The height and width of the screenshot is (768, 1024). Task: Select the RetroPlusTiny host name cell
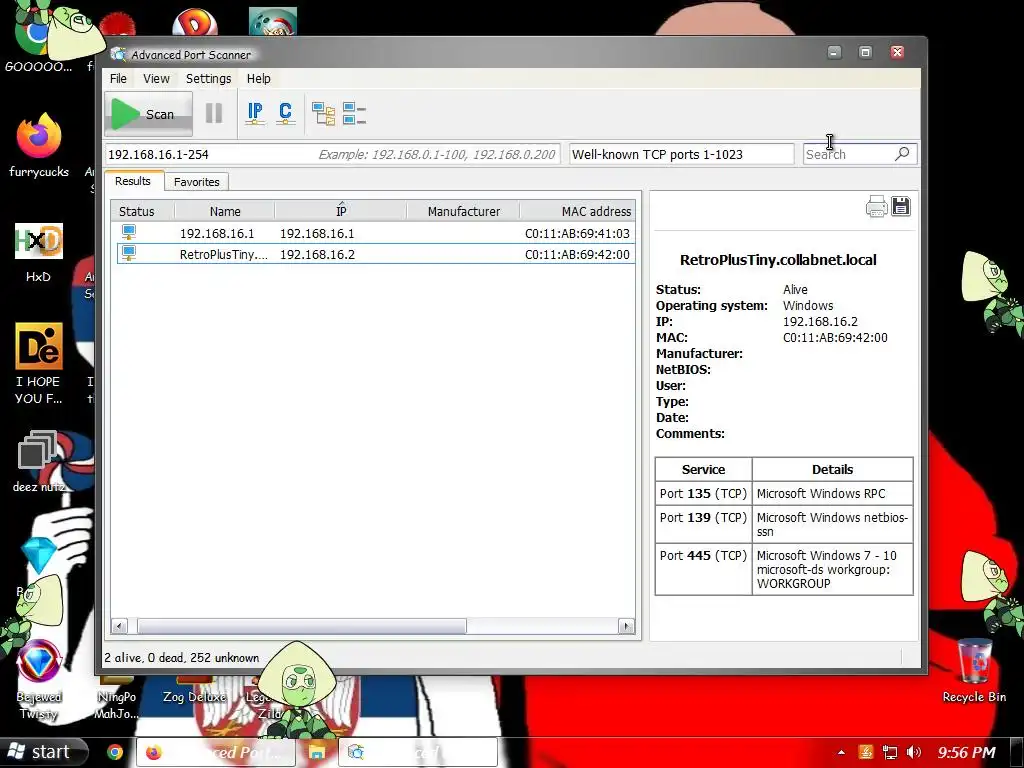click(x=223, y=254)
